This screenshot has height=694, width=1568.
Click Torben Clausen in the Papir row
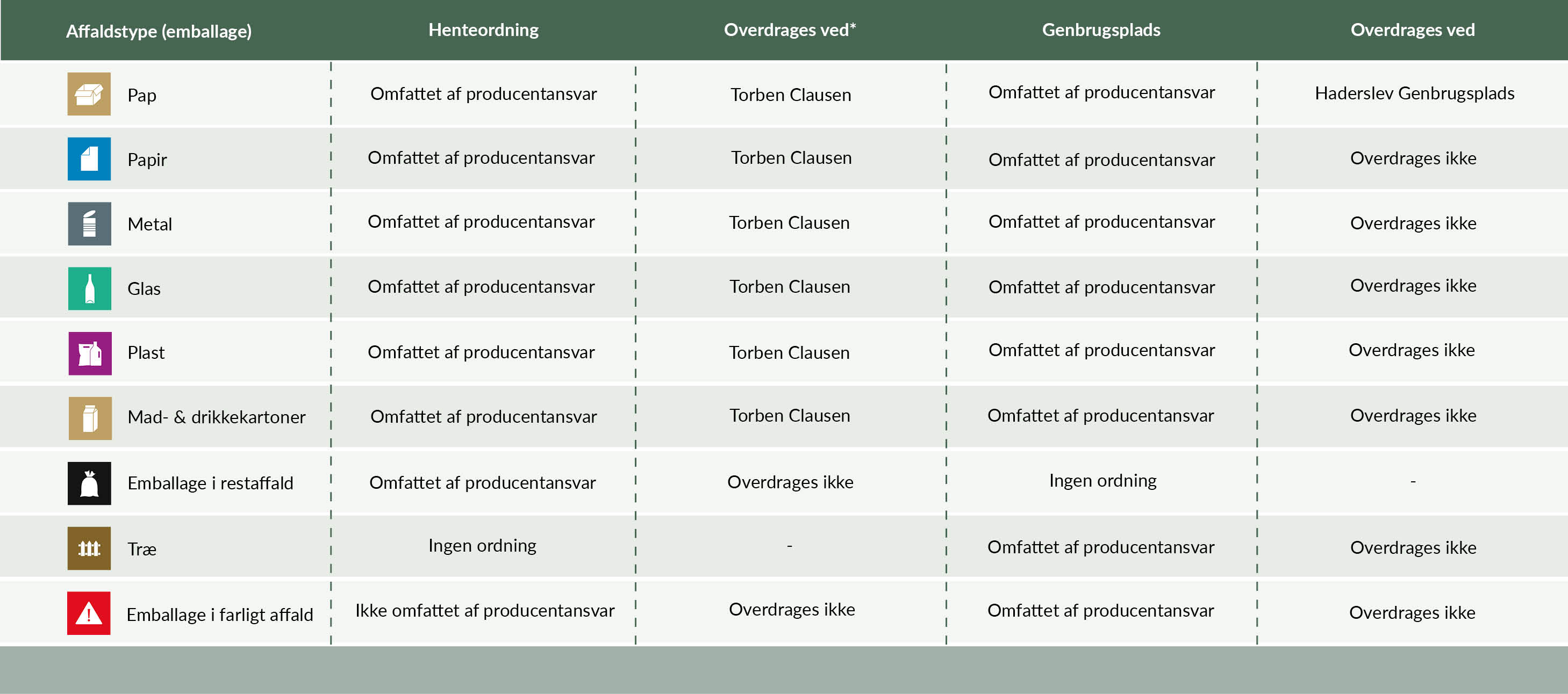791,158
